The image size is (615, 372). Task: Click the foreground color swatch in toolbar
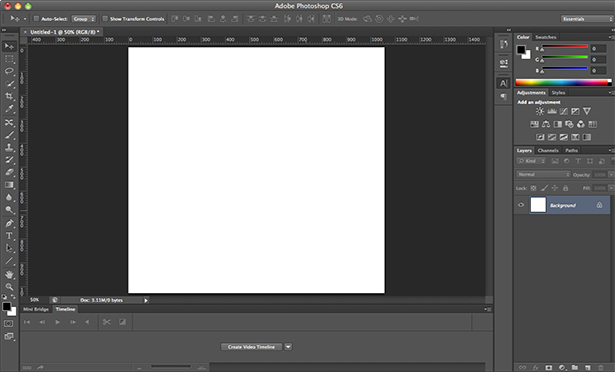7,306
